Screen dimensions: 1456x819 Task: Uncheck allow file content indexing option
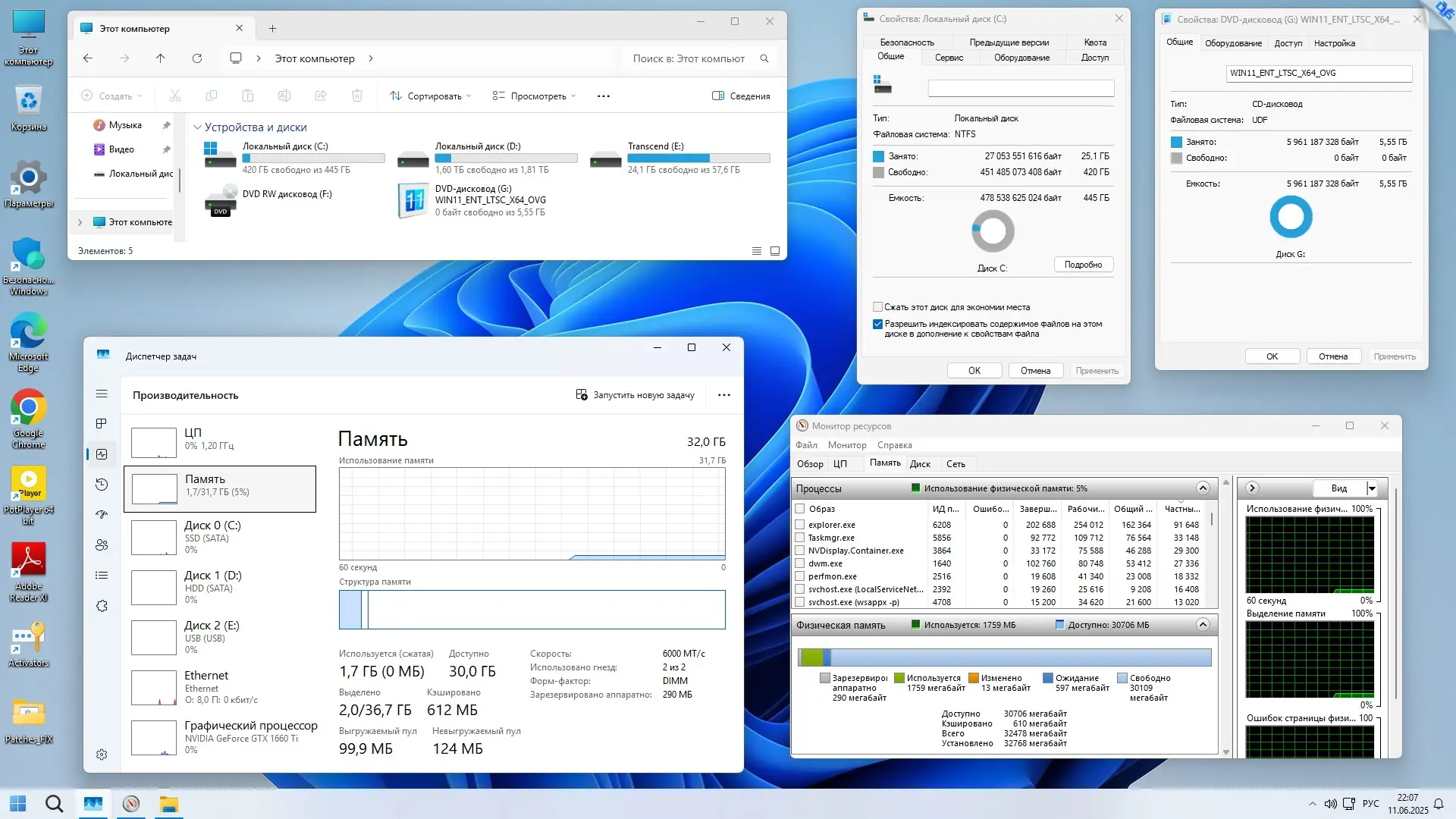(x=877, y=324)
